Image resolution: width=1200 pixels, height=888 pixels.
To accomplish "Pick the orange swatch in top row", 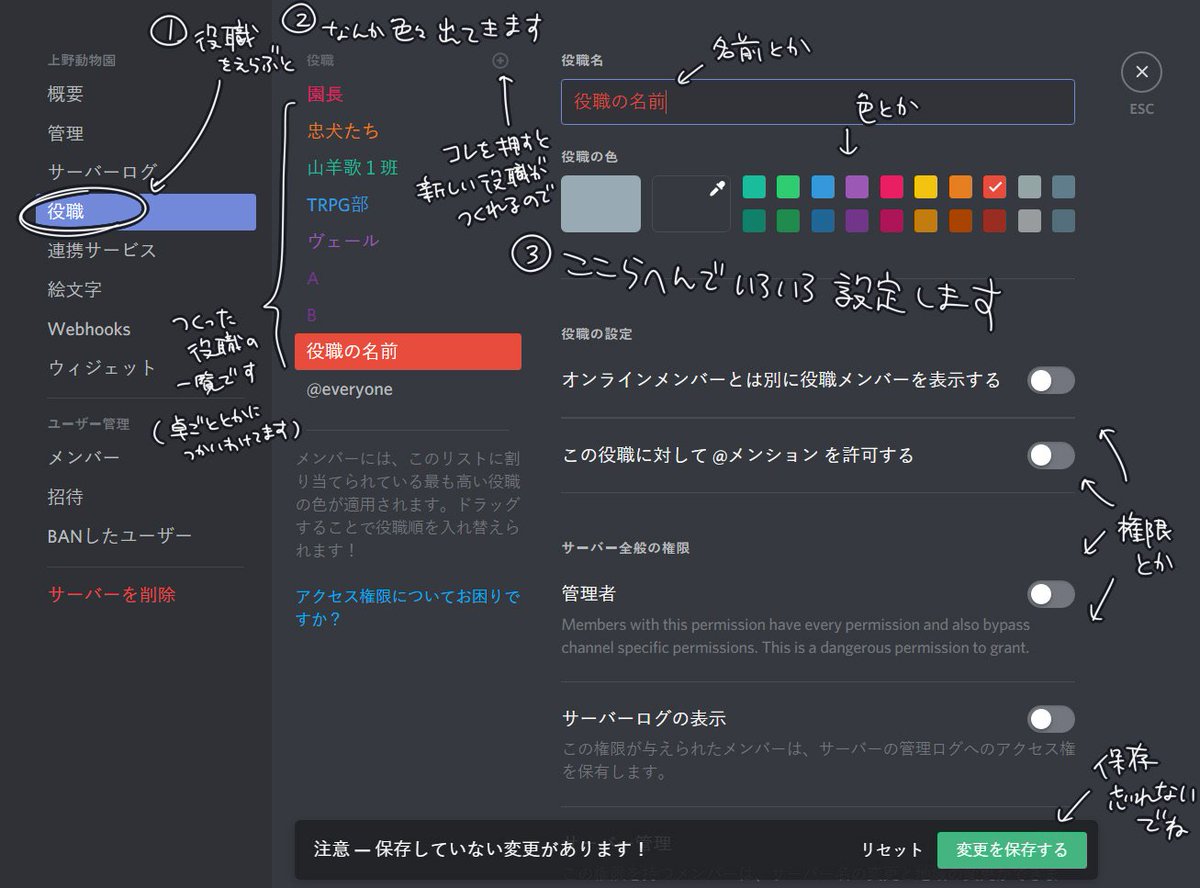I will point(960,188).
